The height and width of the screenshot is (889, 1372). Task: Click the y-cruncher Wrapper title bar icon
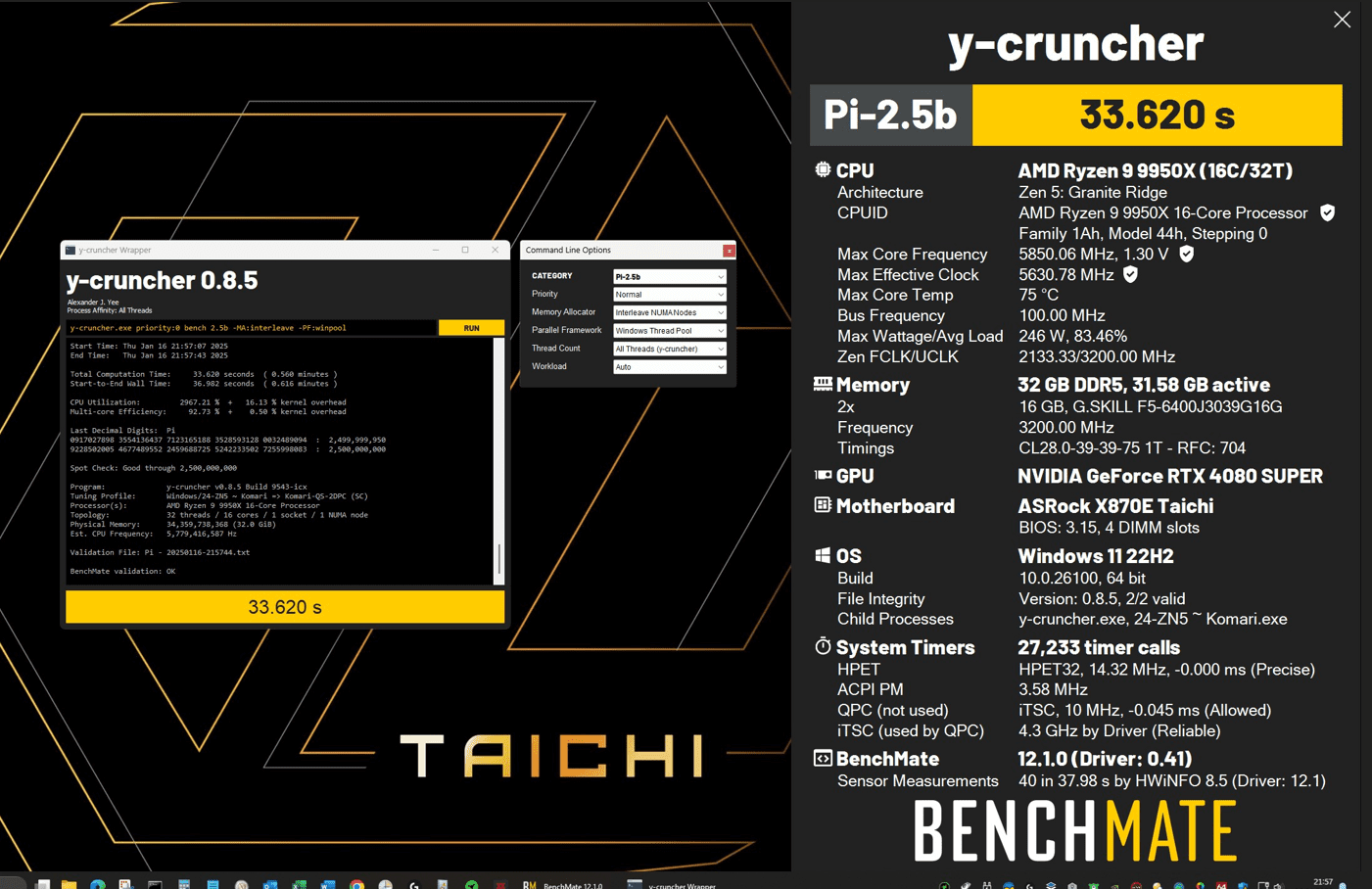click(71, 250)
